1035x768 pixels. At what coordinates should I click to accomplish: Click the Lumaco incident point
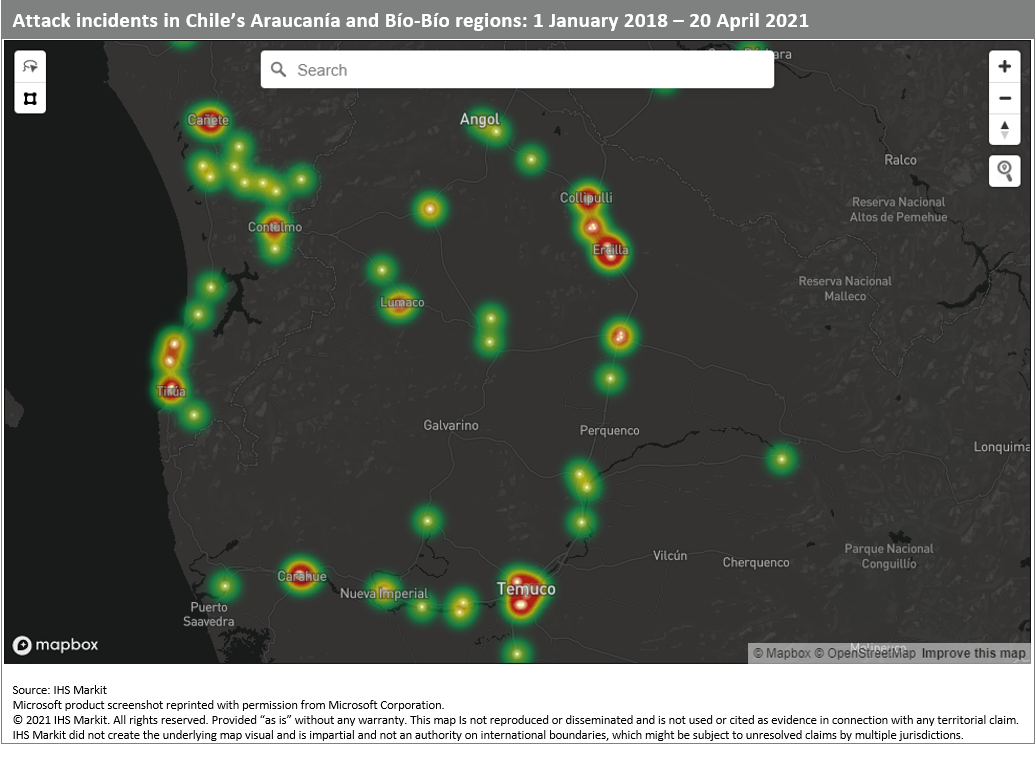[x=400, y=302]
